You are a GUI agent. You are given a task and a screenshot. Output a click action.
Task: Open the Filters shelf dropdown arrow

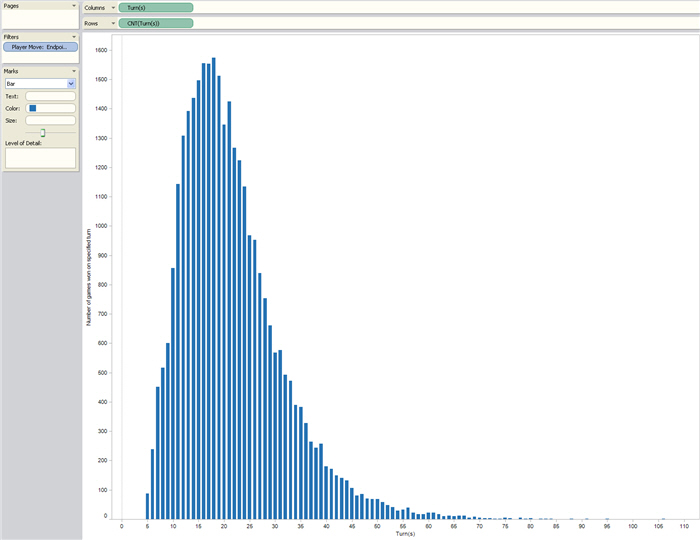(x=74, y=37)
